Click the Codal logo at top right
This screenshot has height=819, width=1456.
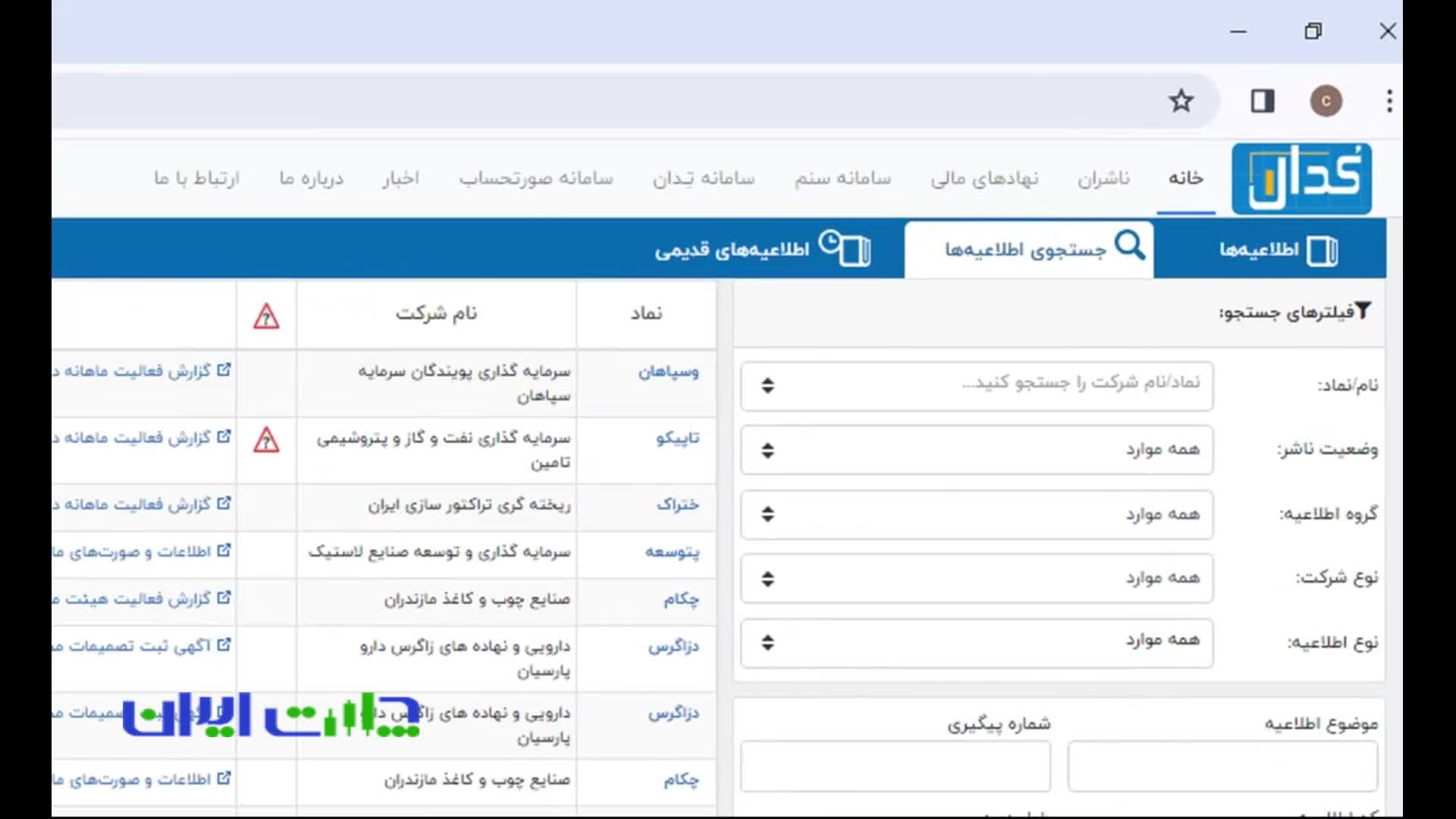pos(1301,177)
